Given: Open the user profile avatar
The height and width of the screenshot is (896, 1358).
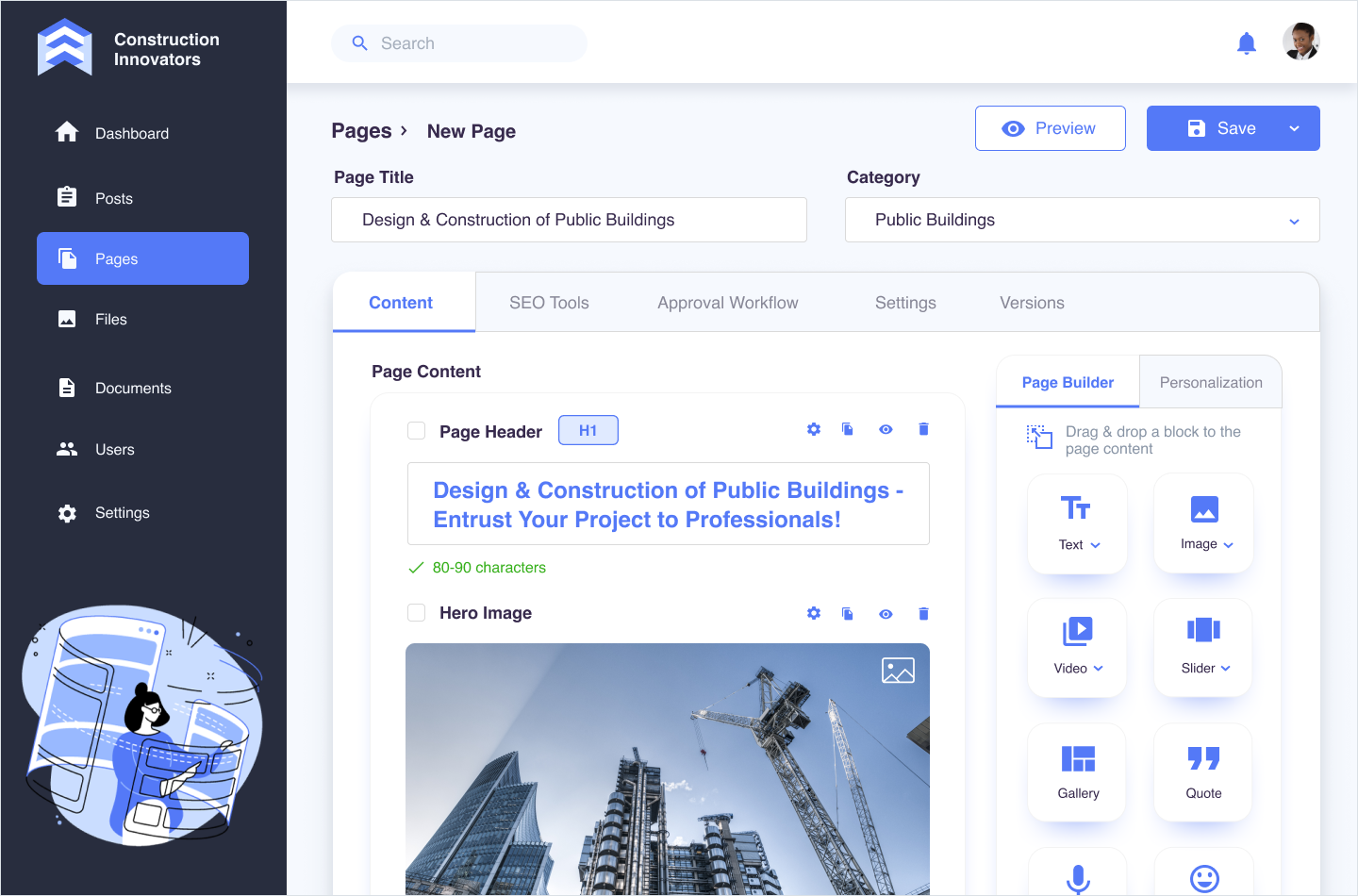Looking at the screenshot, I should tap(1300, 42).
